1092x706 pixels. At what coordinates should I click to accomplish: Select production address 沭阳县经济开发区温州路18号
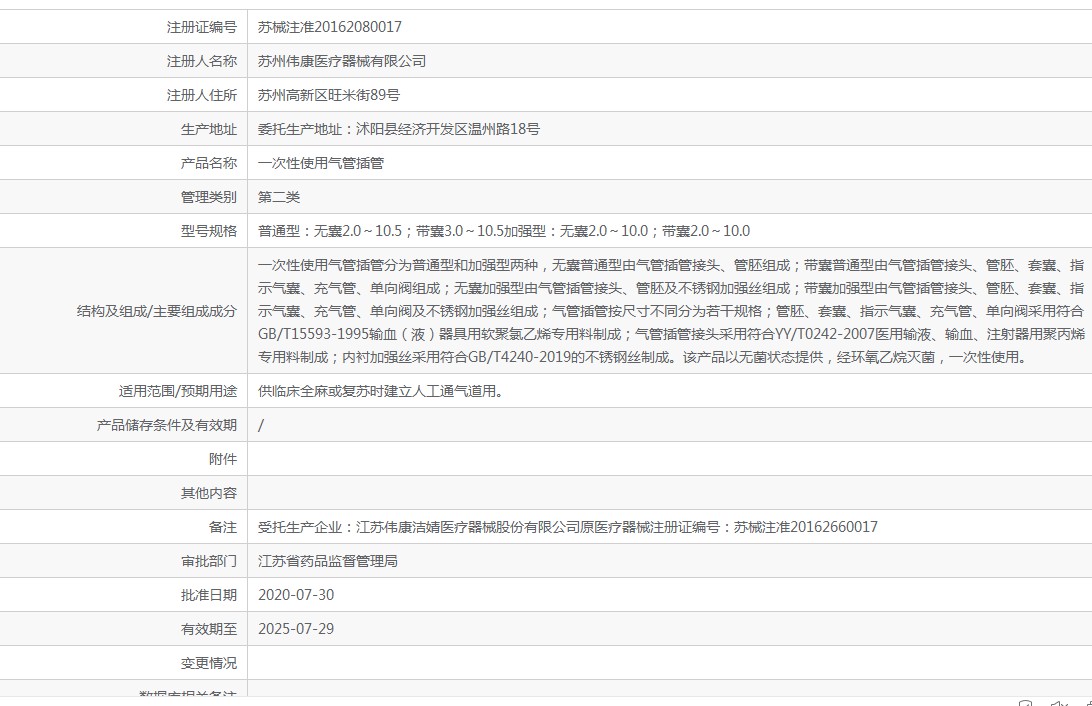pos(448,129)
